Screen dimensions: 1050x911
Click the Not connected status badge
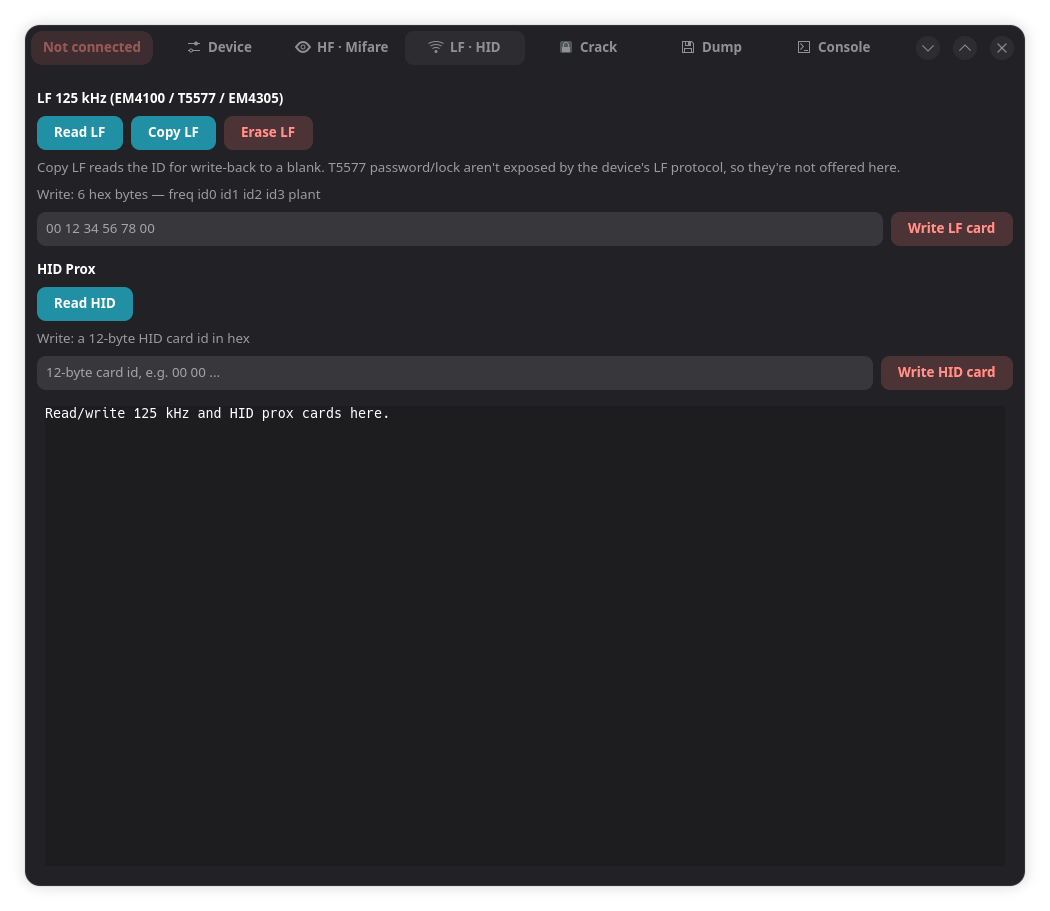[92, 48]
